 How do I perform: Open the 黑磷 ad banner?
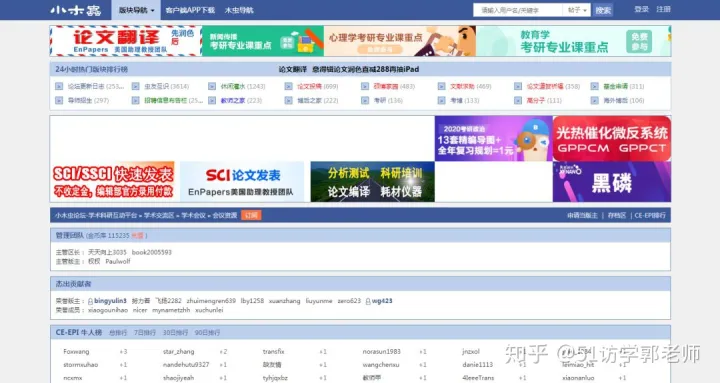612,181
